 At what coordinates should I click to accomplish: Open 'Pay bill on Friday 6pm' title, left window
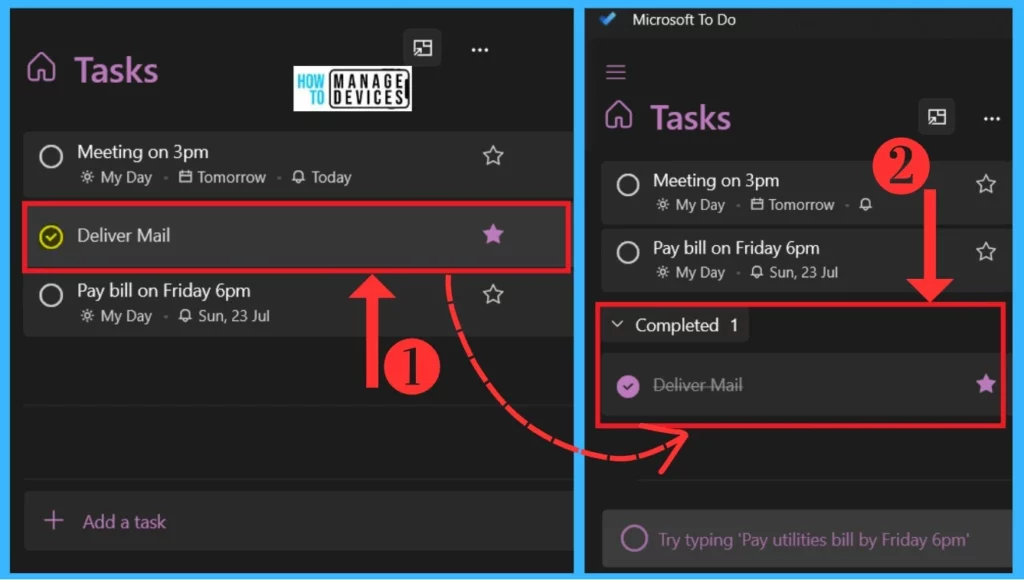[164, 291]
